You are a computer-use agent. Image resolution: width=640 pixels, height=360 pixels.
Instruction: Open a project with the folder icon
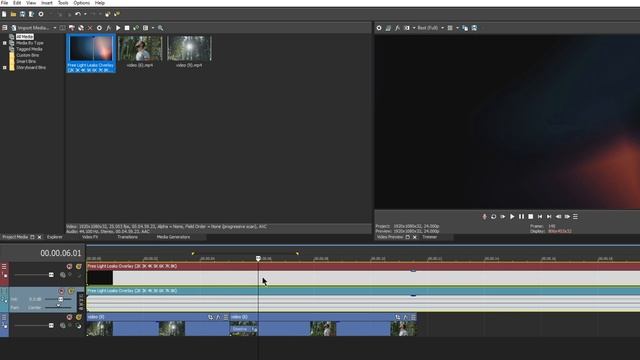13,14
